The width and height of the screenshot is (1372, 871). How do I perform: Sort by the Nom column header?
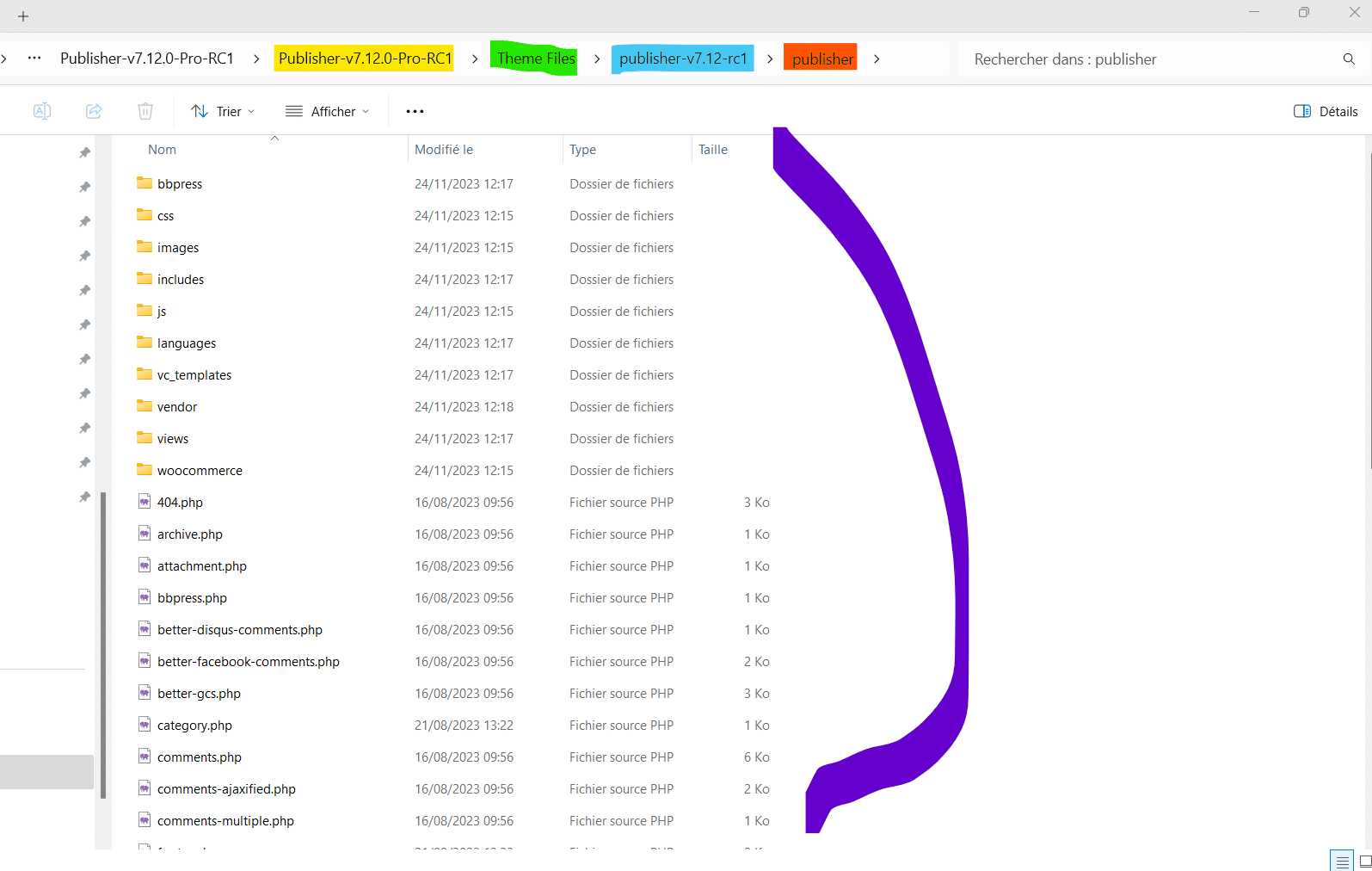click(162, 150)
